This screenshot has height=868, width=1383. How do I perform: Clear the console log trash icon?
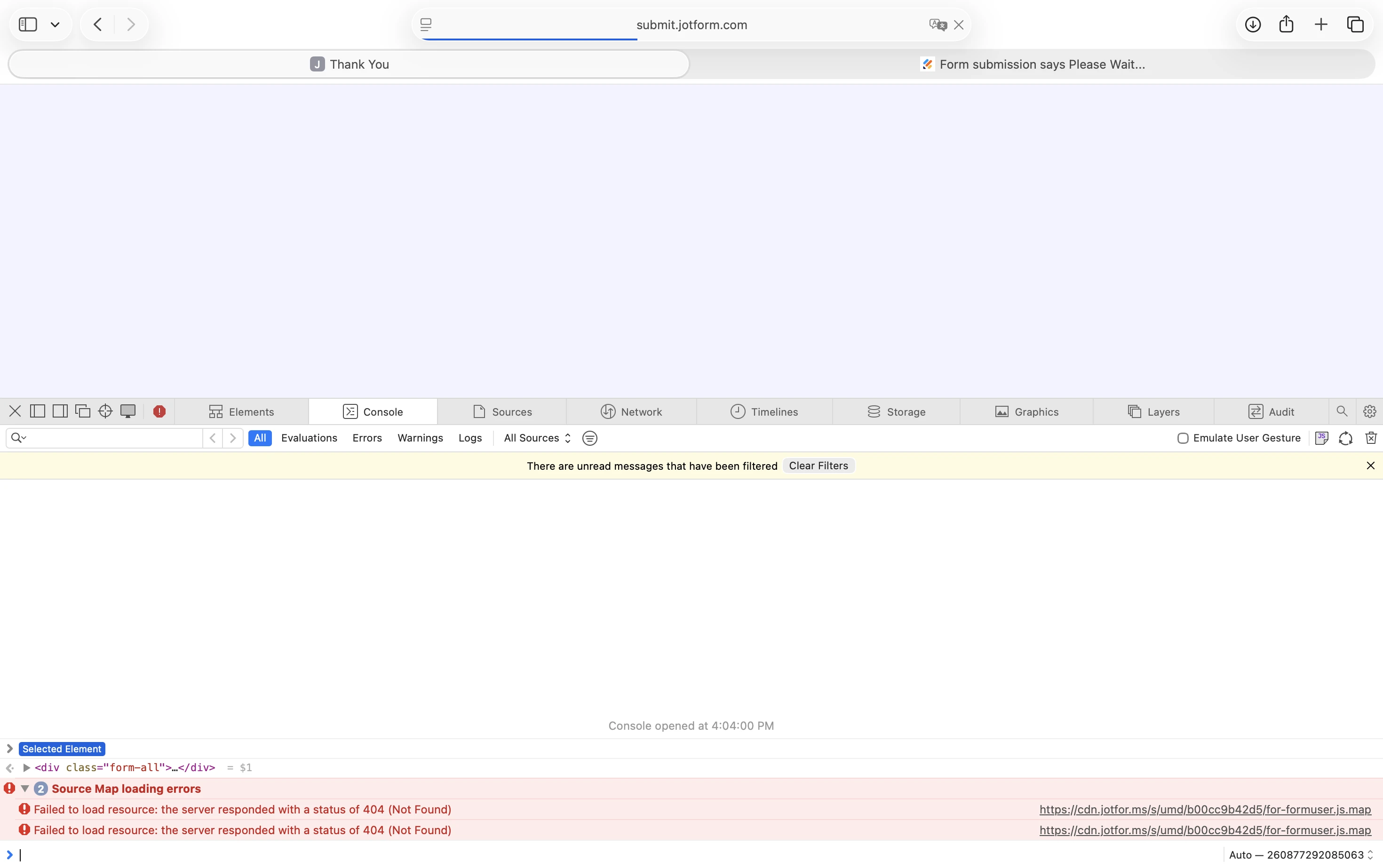[x=1371, y=438]
